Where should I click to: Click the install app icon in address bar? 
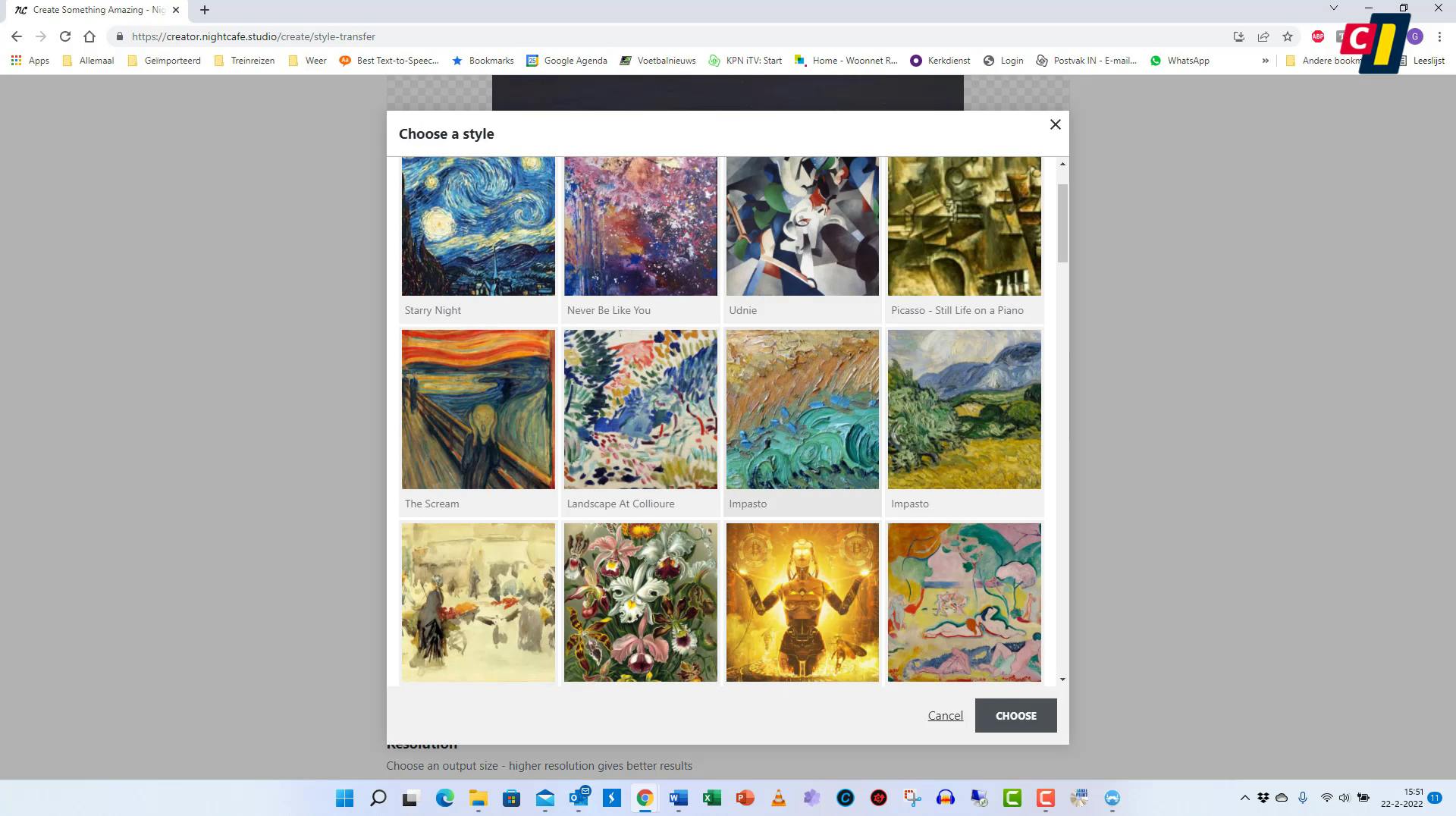tap(1239, 36)
